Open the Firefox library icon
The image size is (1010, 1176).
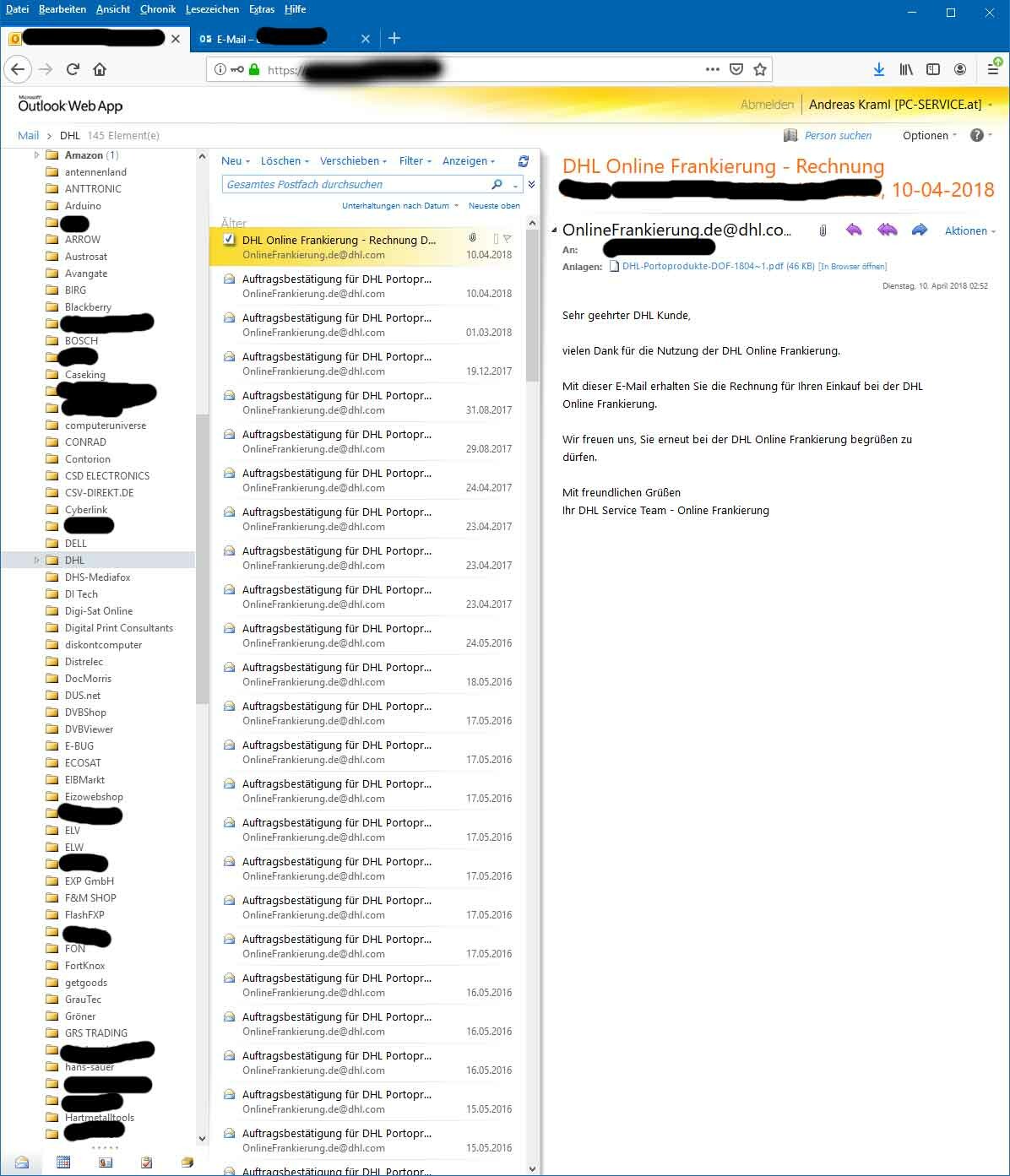pyautogui.click(x=906, y=69)
